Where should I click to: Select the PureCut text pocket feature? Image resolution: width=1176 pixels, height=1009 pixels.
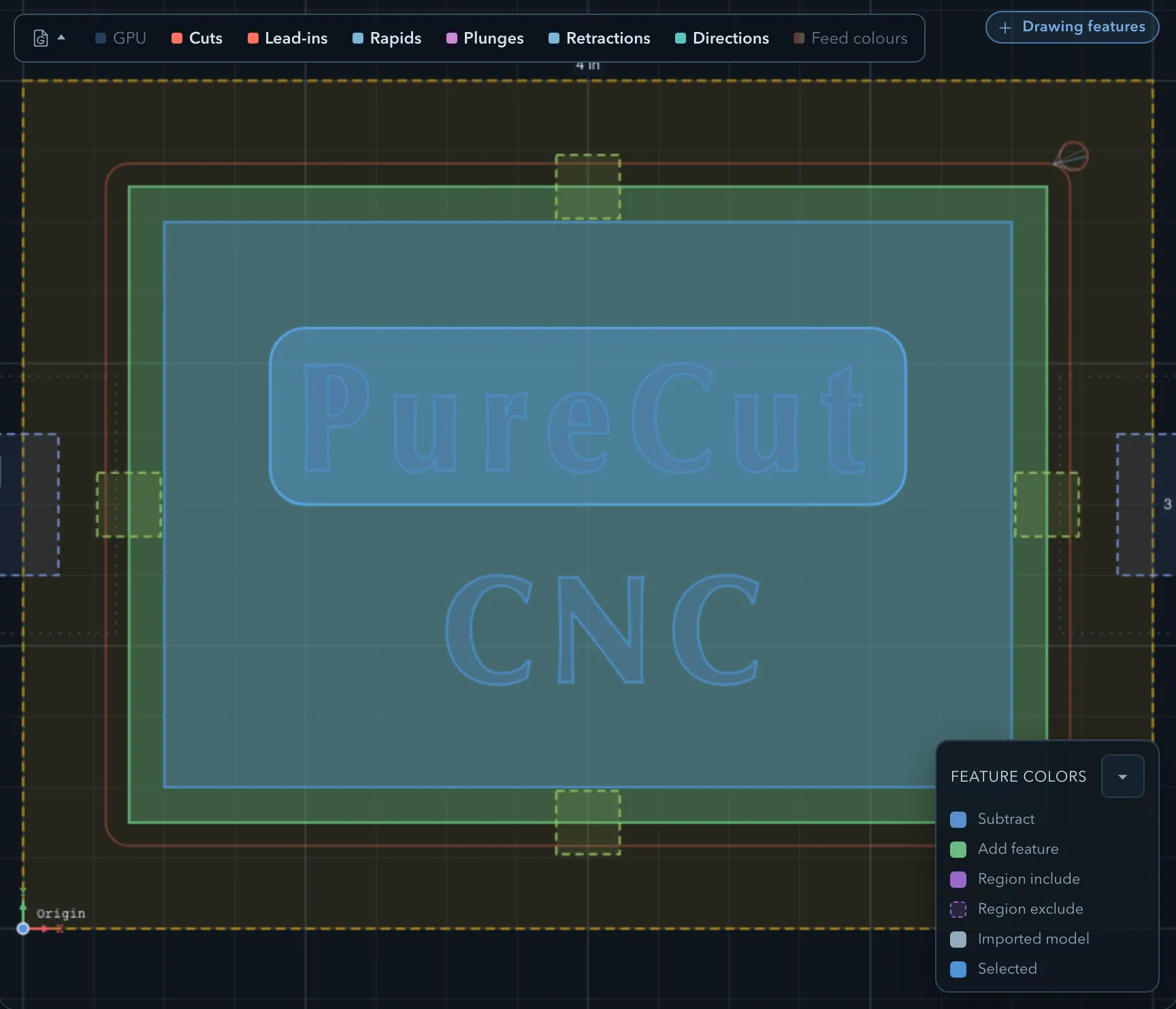[588, 416]
